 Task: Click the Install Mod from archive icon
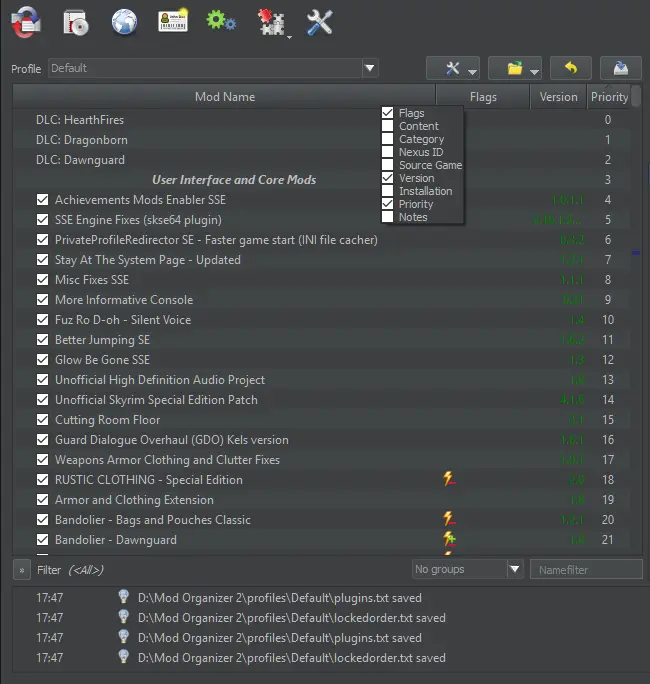click(76, 23)
